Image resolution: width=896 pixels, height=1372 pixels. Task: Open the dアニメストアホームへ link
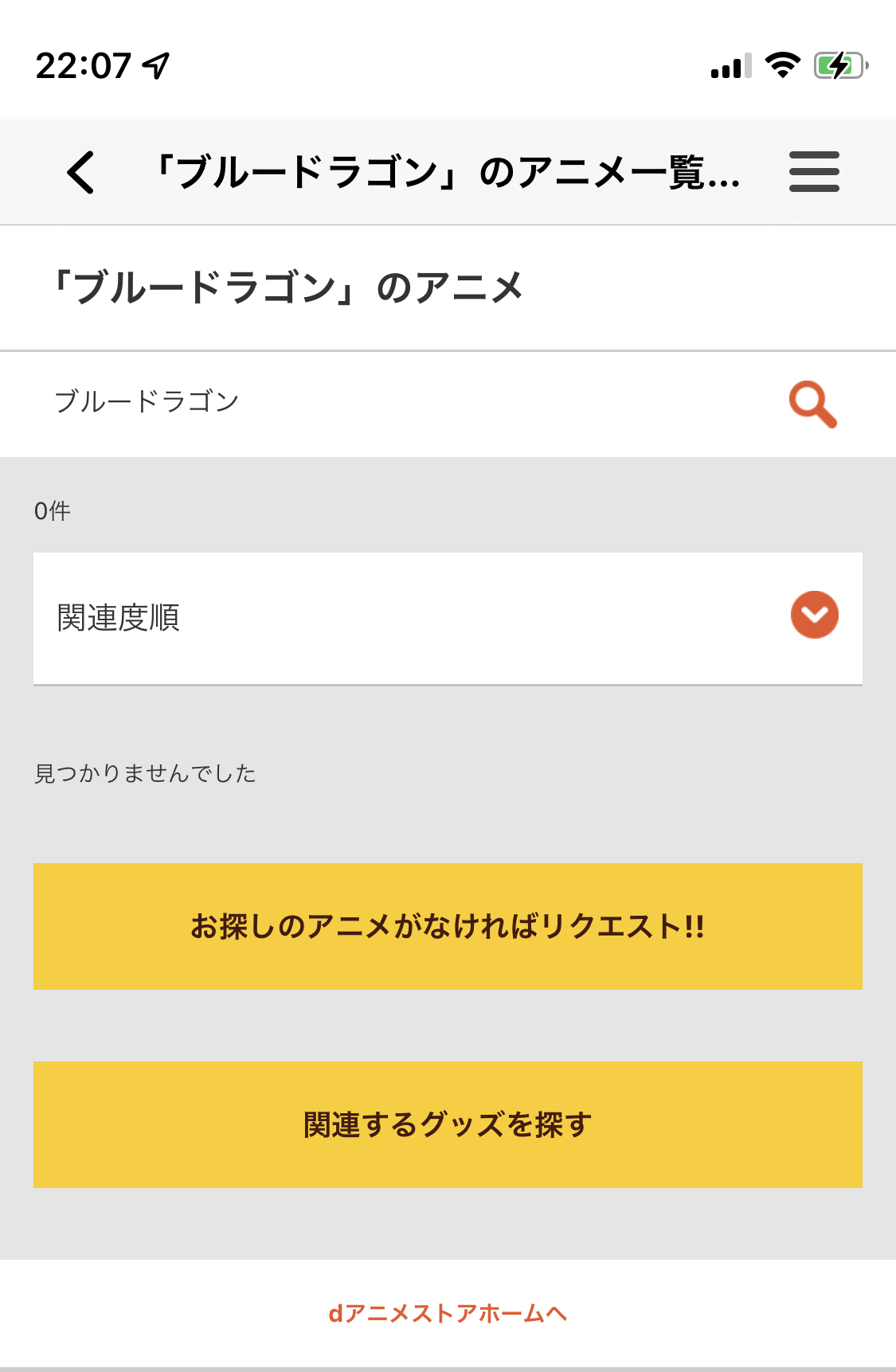pyautogui.click(x=448, y=1313)
